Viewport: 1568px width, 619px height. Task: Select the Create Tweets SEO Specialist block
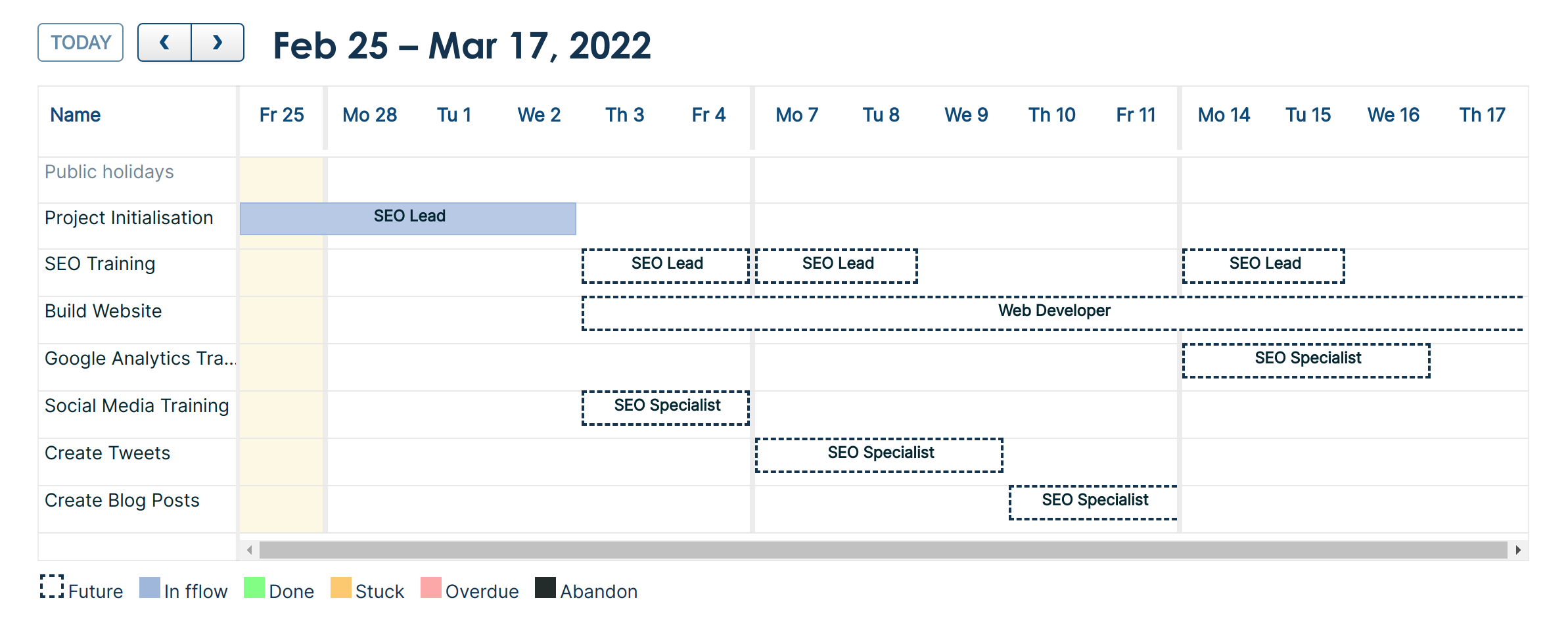coord(879,455)
